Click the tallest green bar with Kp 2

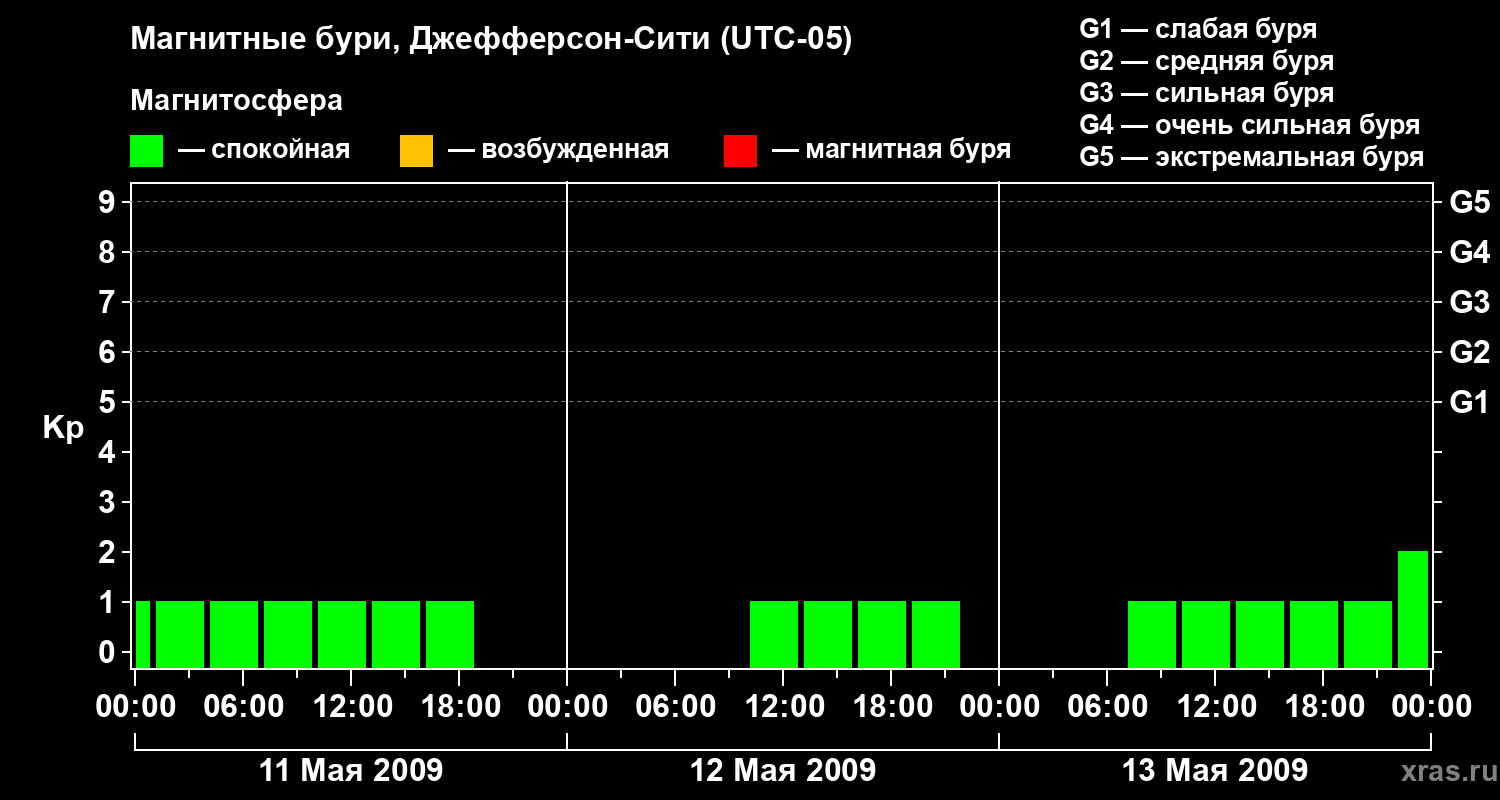[1413, 609]
